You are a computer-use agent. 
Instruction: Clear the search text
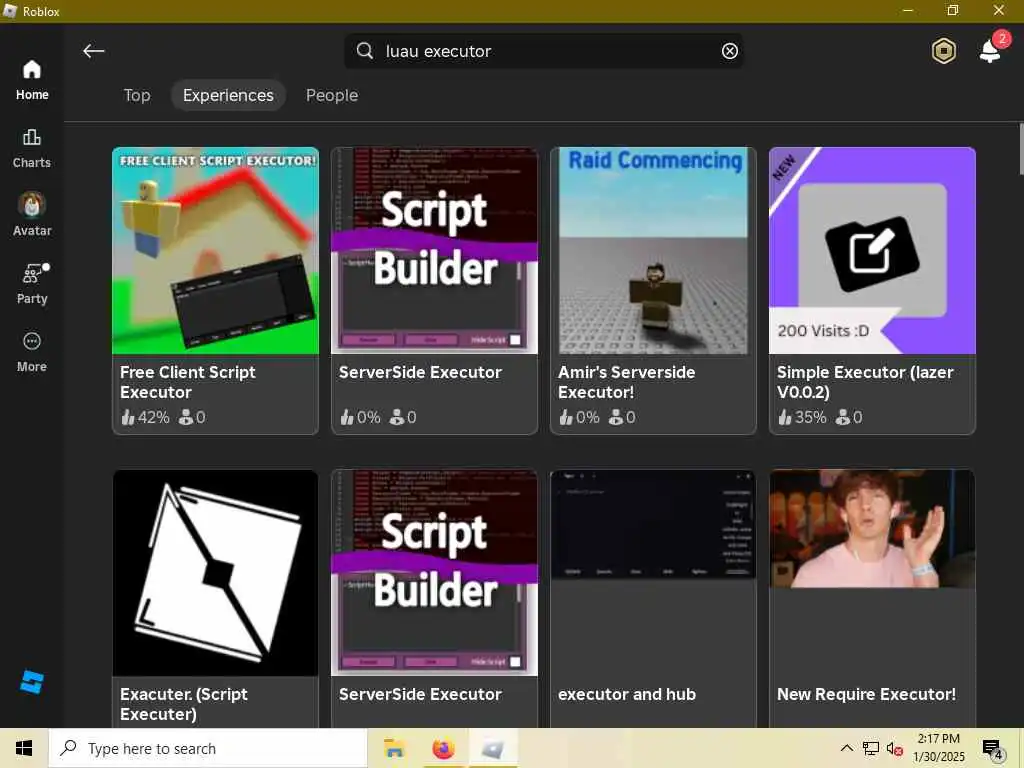click(729, 51)
